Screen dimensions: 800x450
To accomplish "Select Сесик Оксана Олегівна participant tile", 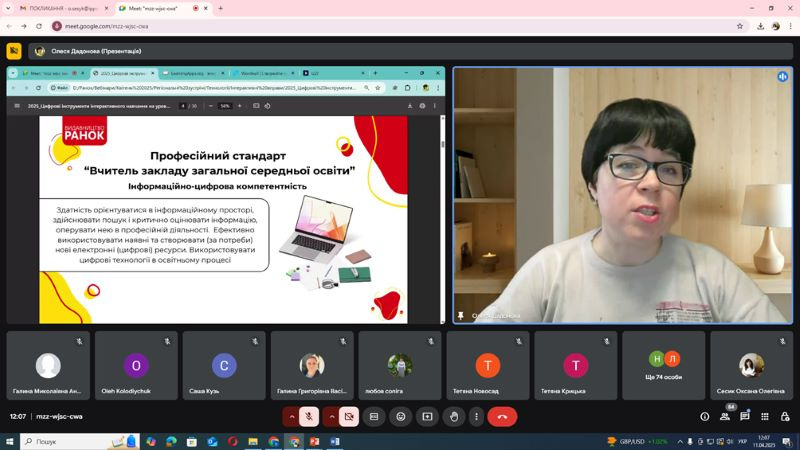I will tap(752, 365).
